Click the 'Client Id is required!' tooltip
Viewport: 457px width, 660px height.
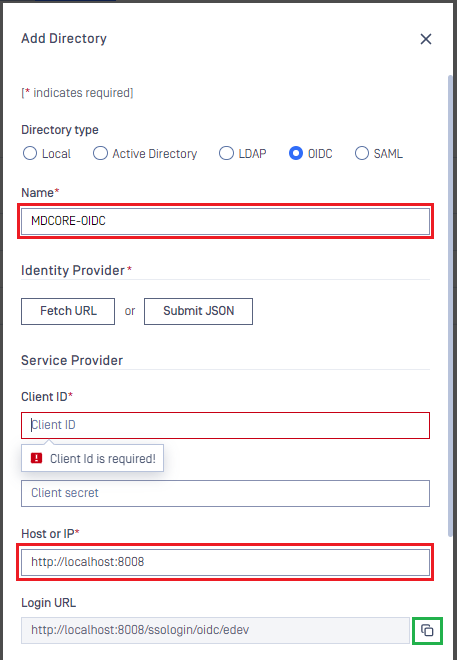point(93,458)
